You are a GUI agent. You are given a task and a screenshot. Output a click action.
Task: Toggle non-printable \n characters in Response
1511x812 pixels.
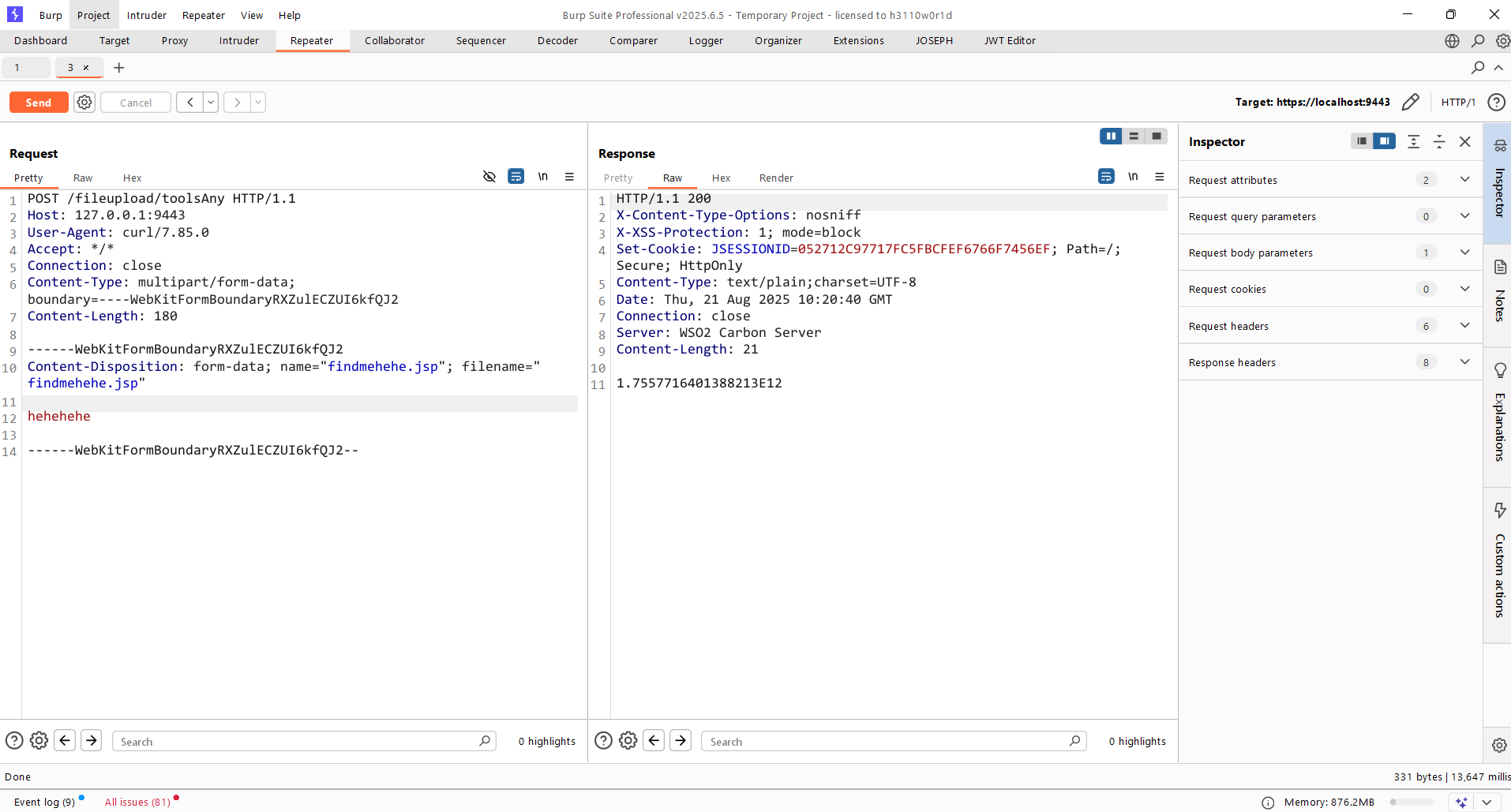tap(1133, 177)
